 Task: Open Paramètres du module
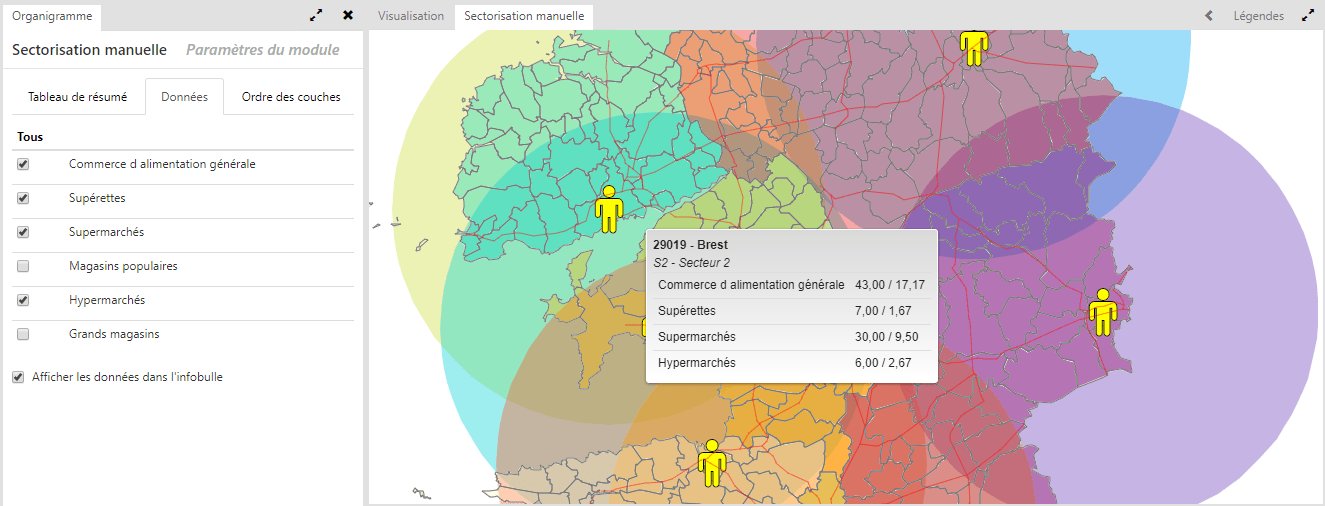263,49
